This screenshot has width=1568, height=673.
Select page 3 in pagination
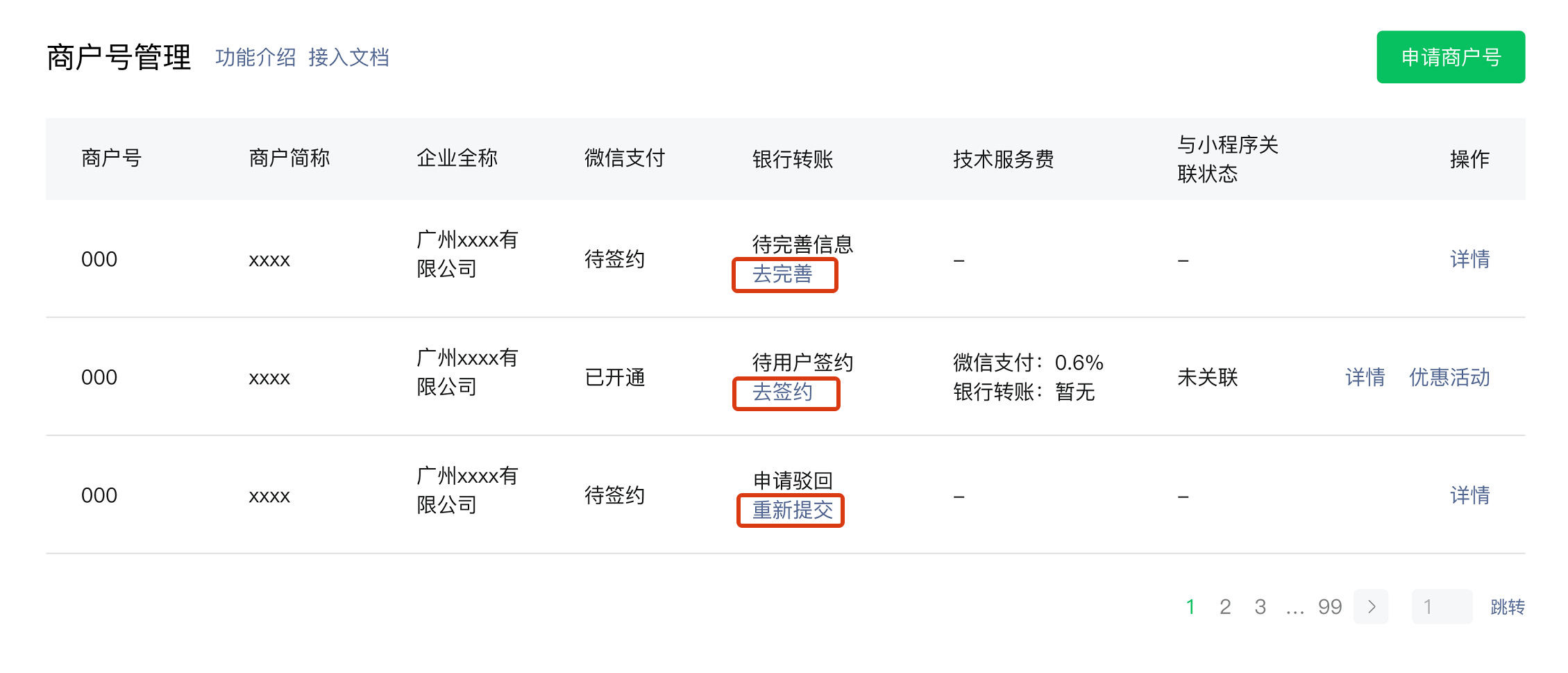pos(1260,607)
